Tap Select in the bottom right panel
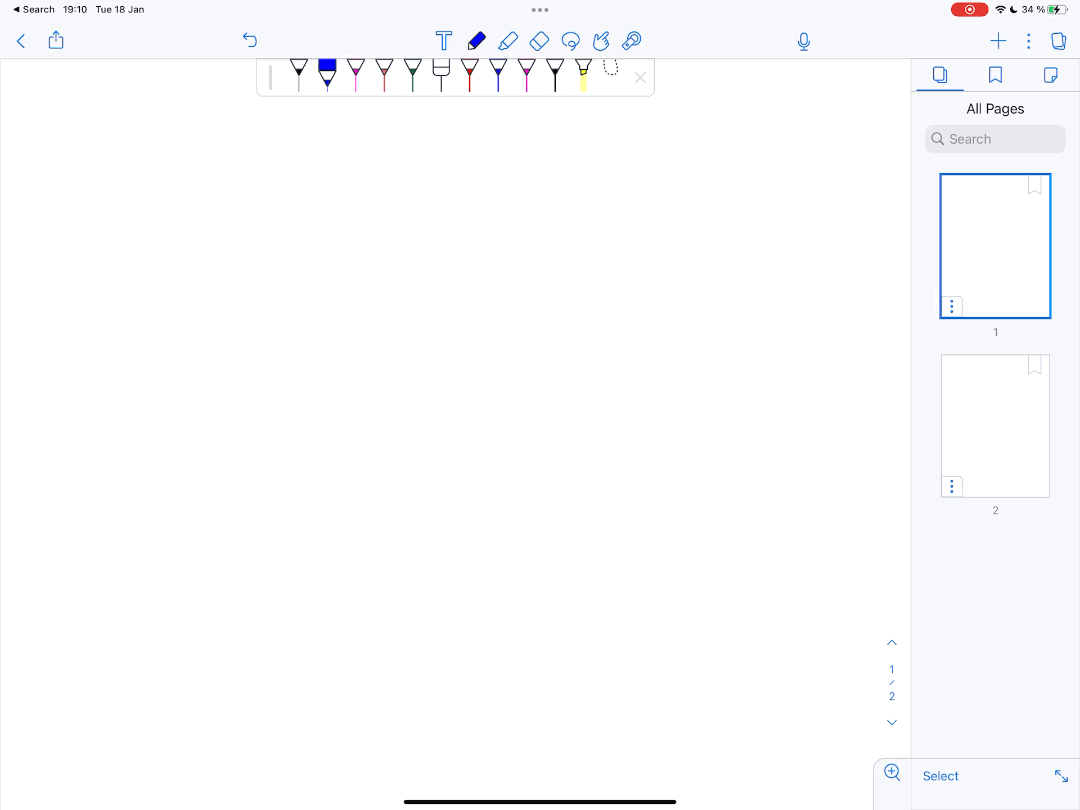 click(940, 775)
